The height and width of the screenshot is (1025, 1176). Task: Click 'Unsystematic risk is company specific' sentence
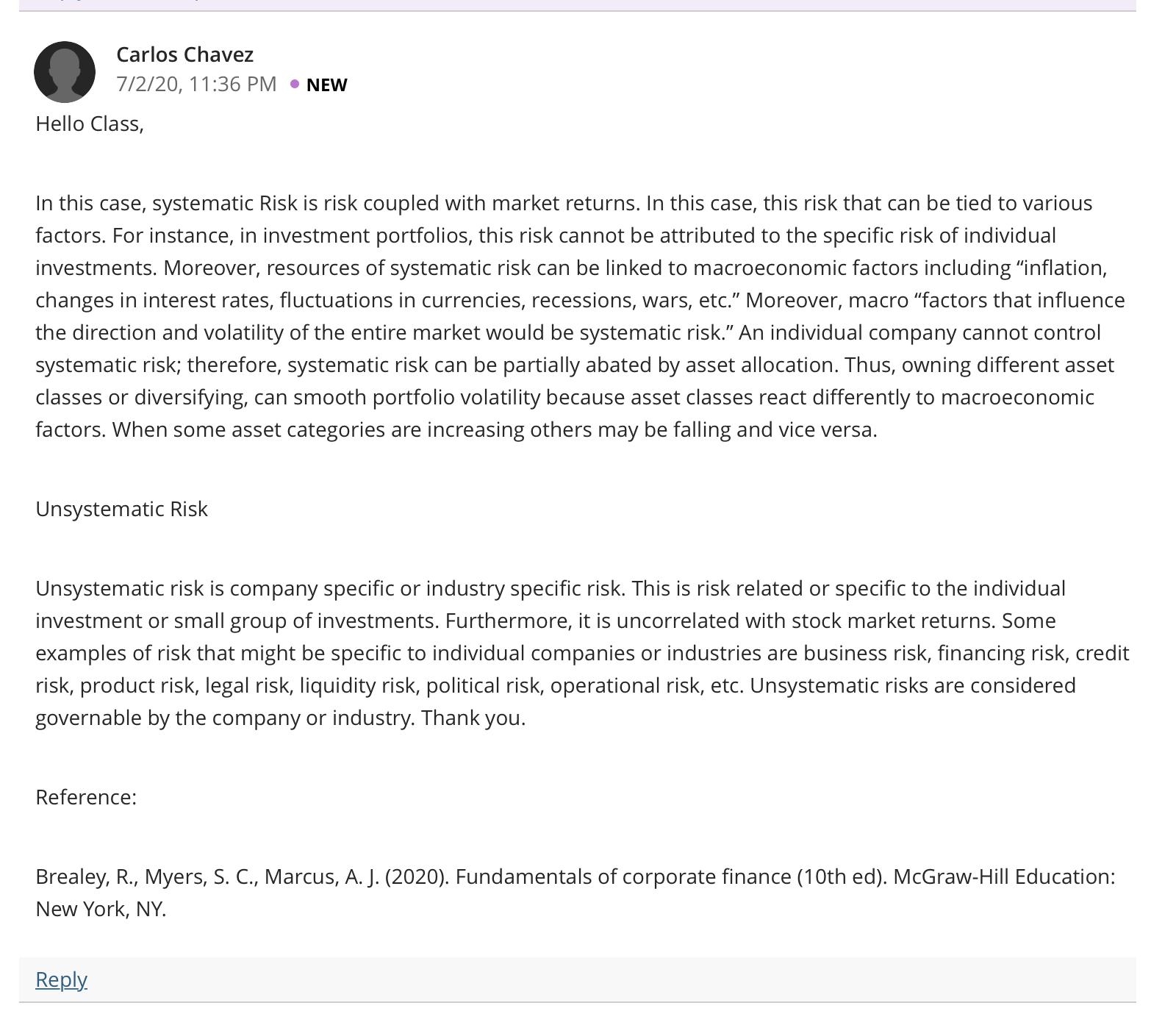pos(330,588)
